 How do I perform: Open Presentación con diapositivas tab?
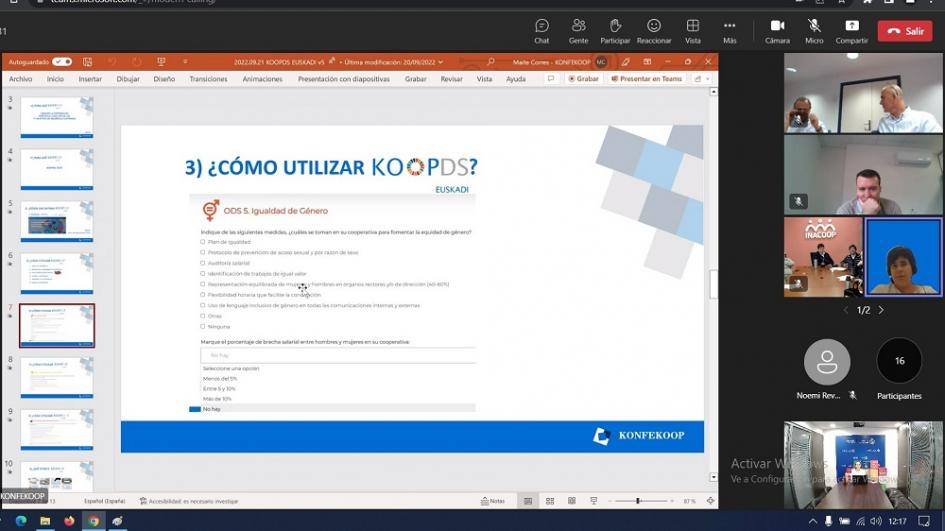pos(344,79)
